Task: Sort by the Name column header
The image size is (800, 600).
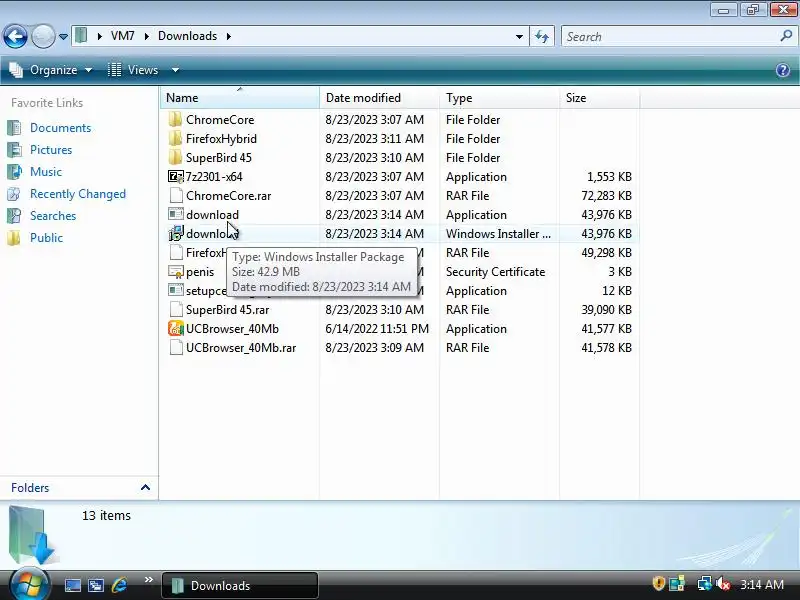Action: pos(239,97)
